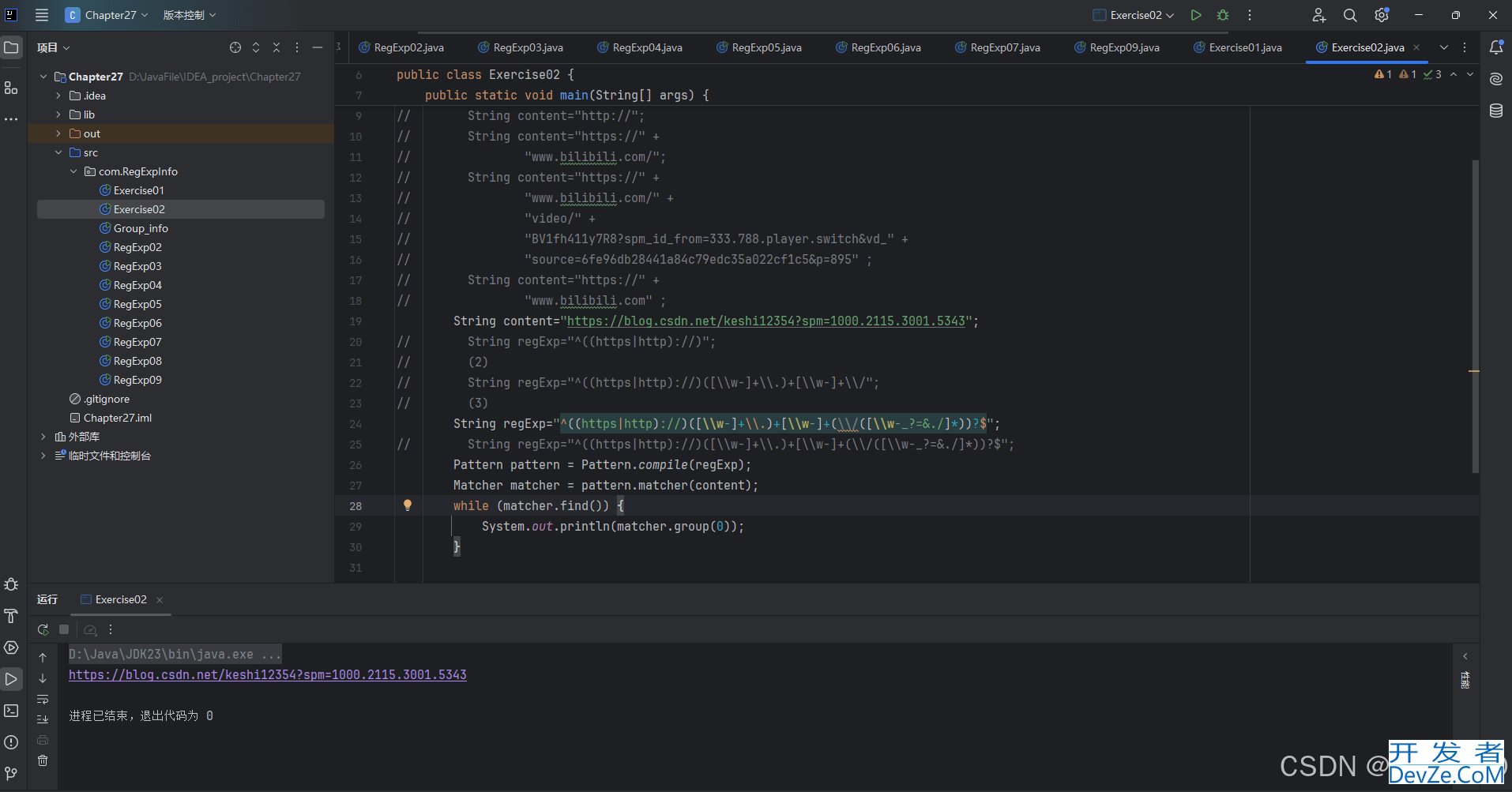The image size is (1512, 792).
Task: Open the Terminal tool window
Action: coord(11,711)
